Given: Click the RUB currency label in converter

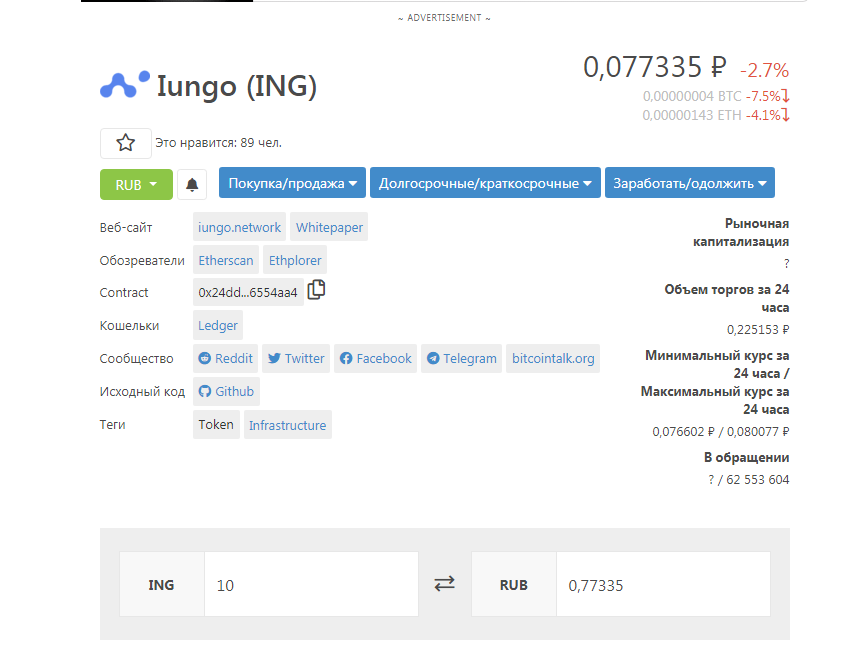Looking at the screenshot, I should (514, 585).
